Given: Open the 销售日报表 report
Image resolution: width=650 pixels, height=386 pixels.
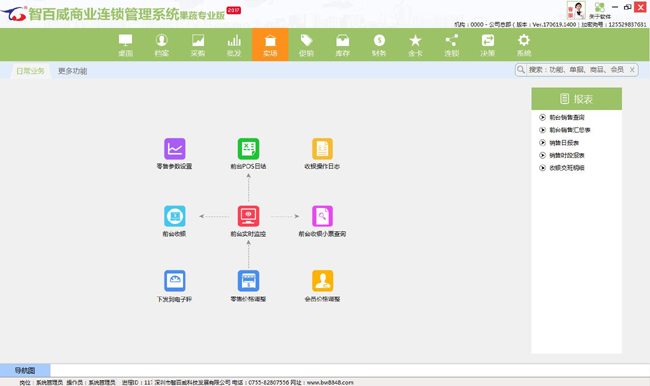Looking at the screenshot, I should click(564, 143).
